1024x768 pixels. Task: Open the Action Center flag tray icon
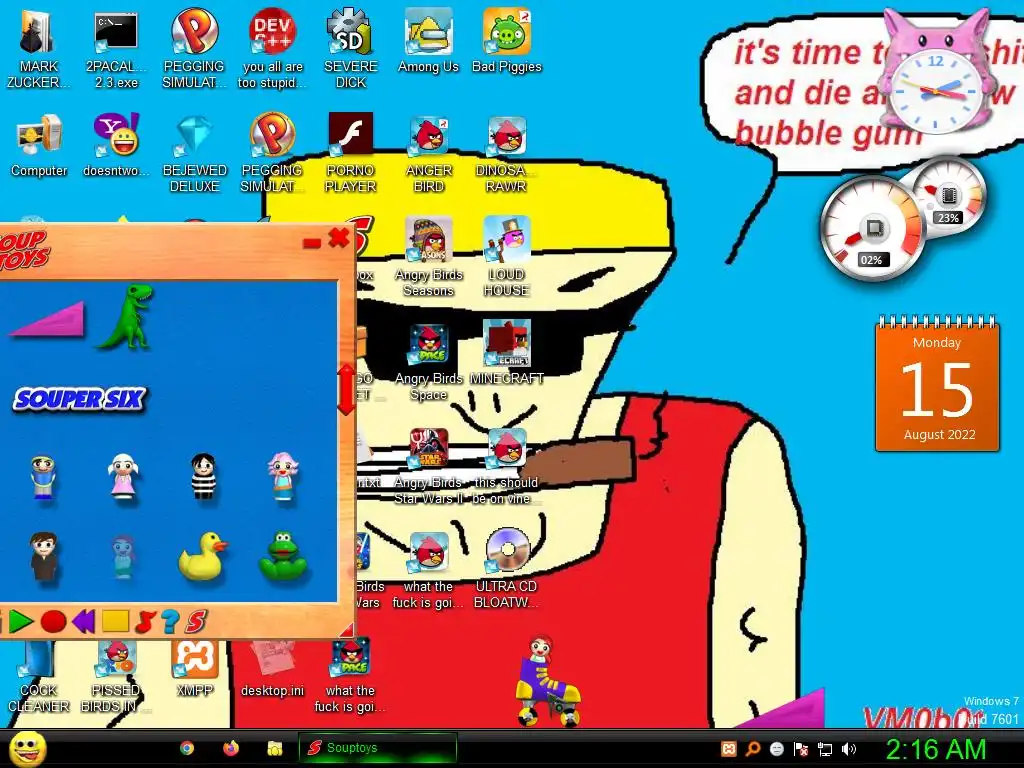[x=801, y=749]
